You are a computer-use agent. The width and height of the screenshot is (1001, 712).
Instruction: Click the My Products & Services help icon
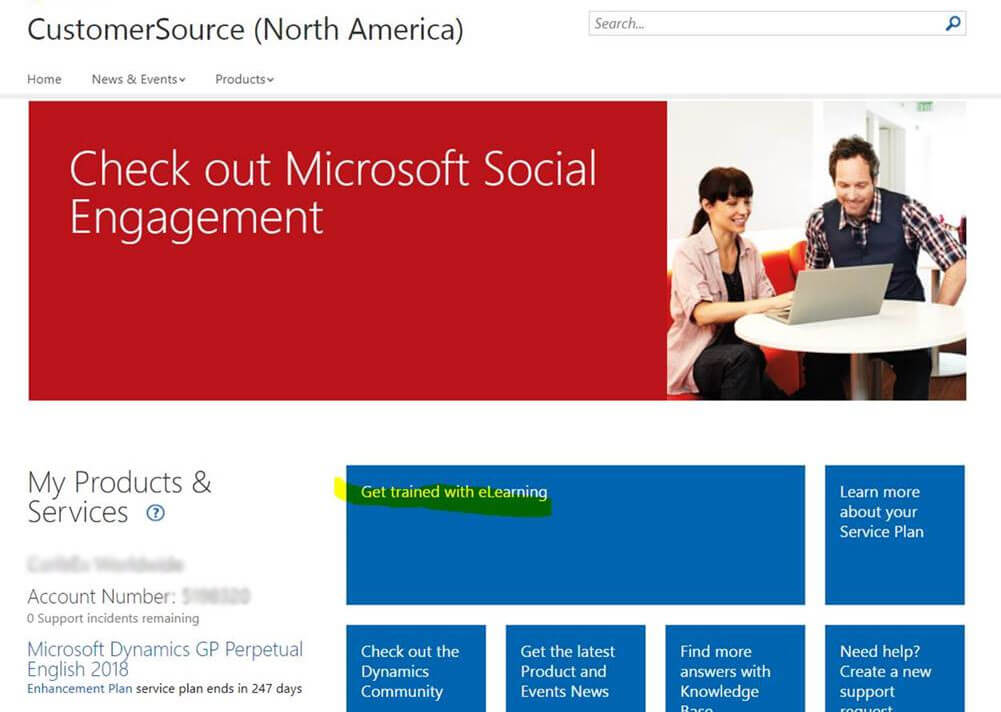coord(155,513)
